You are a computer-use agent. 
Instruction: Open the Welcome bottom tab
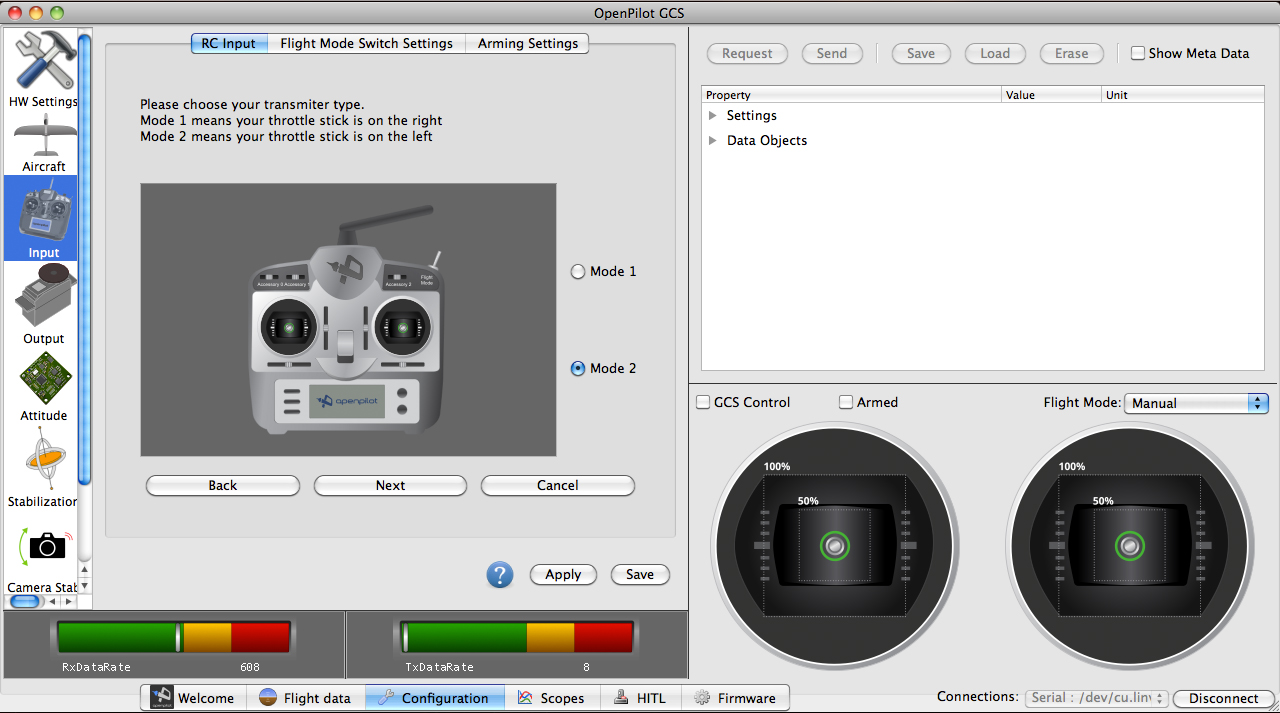coord(193,698)
